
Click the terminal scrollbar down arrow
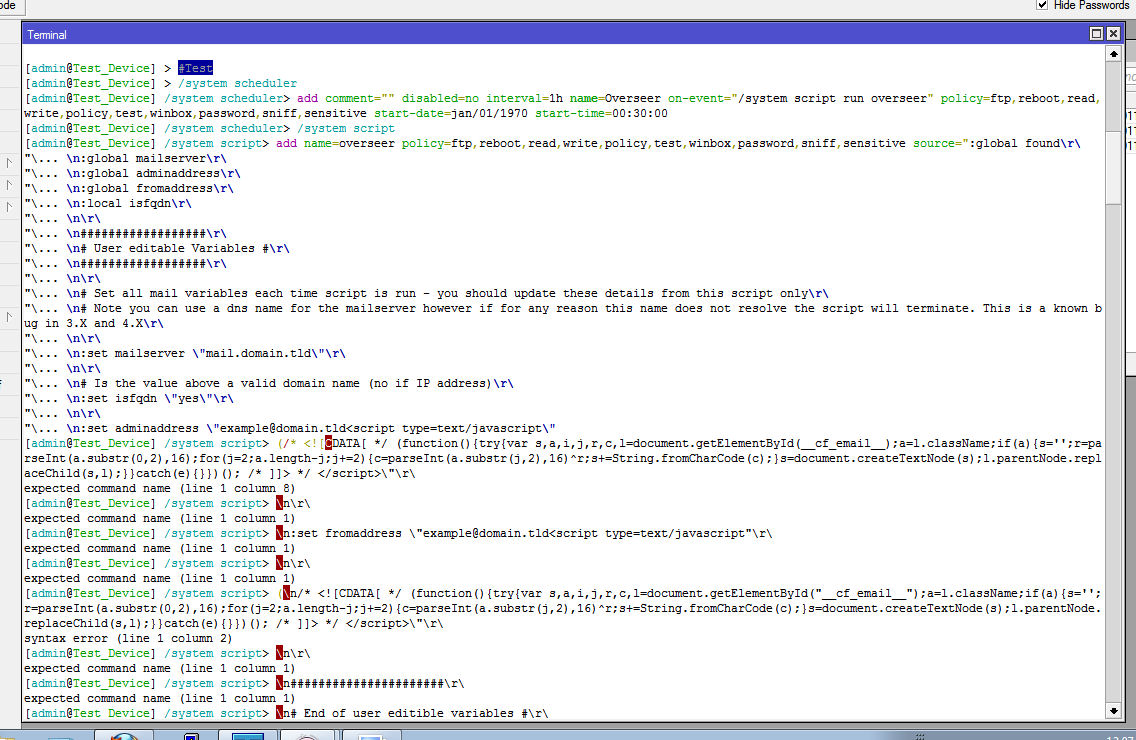tap(1114, 711)
